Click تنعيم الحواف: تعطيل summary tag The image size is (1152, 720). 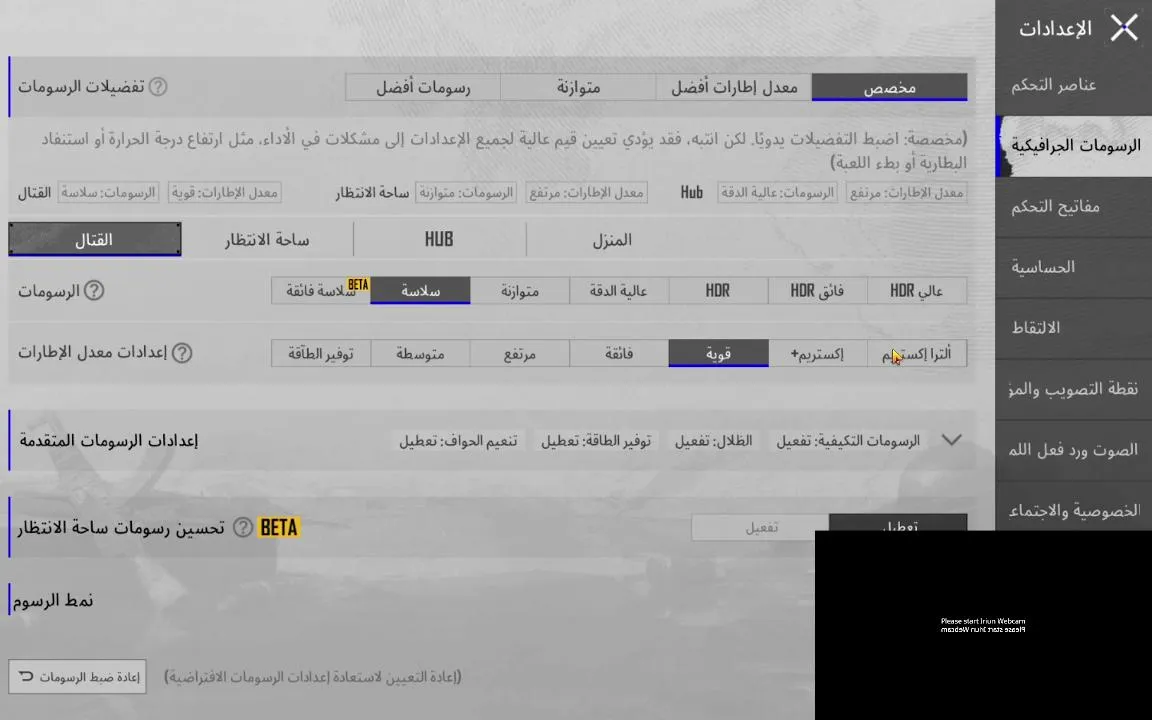(x=458, y=441)
